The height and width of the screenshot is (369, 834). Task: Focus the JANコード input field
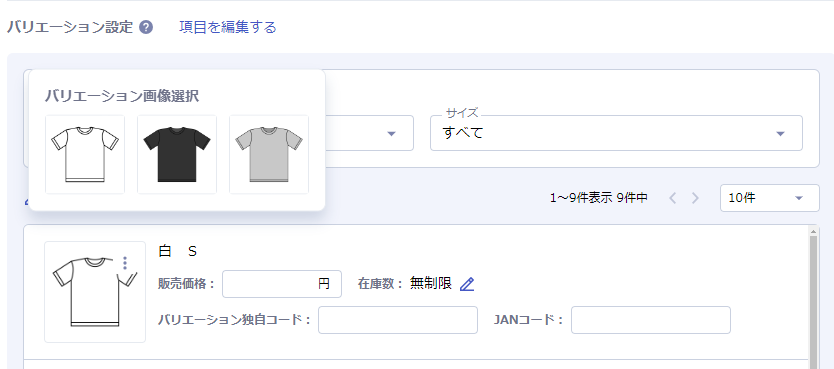[x=650, y=320]
